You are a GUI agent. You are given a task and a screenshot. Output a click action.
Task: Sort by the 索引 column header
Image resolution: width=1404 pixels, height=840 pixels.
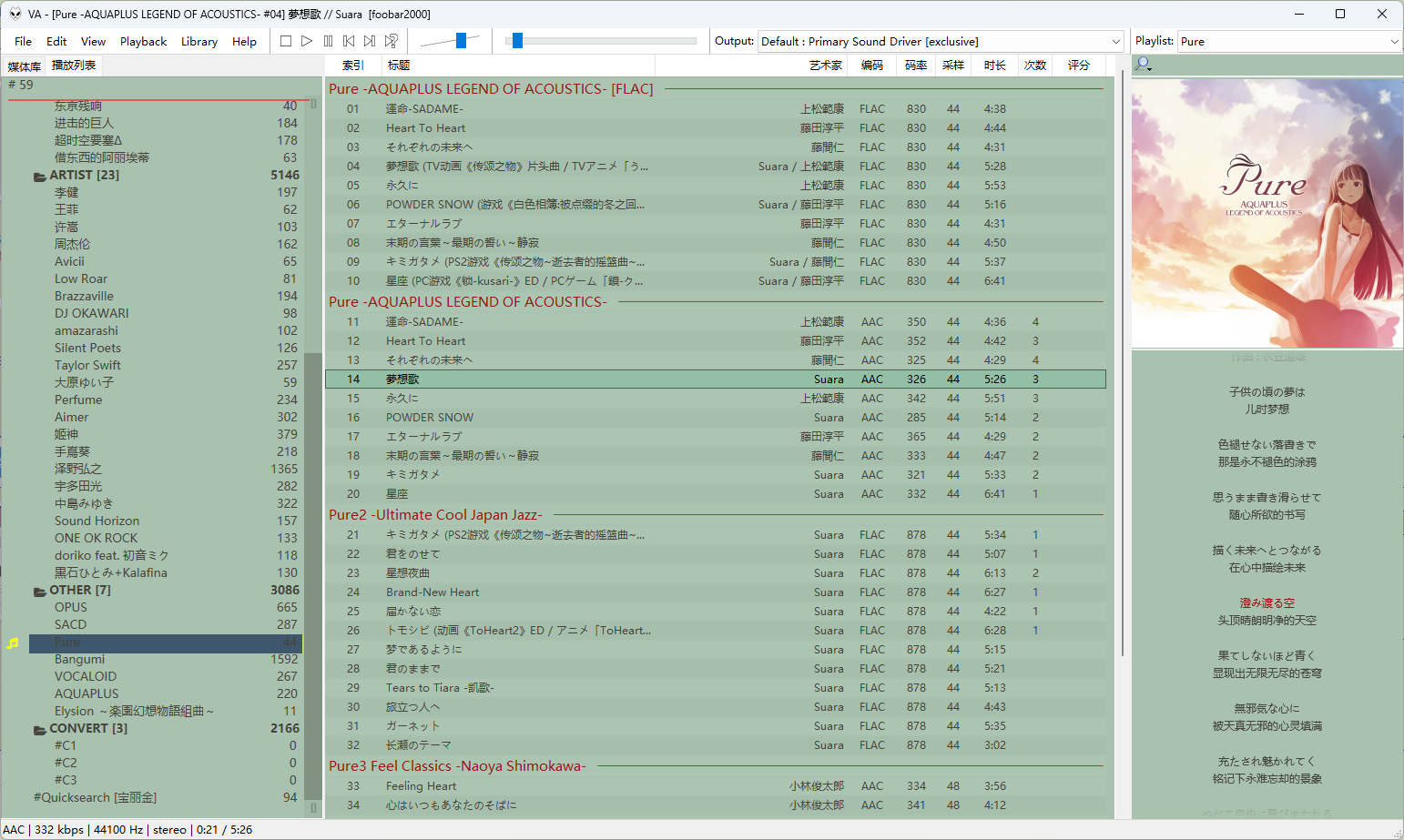click(x=353, y=66)
